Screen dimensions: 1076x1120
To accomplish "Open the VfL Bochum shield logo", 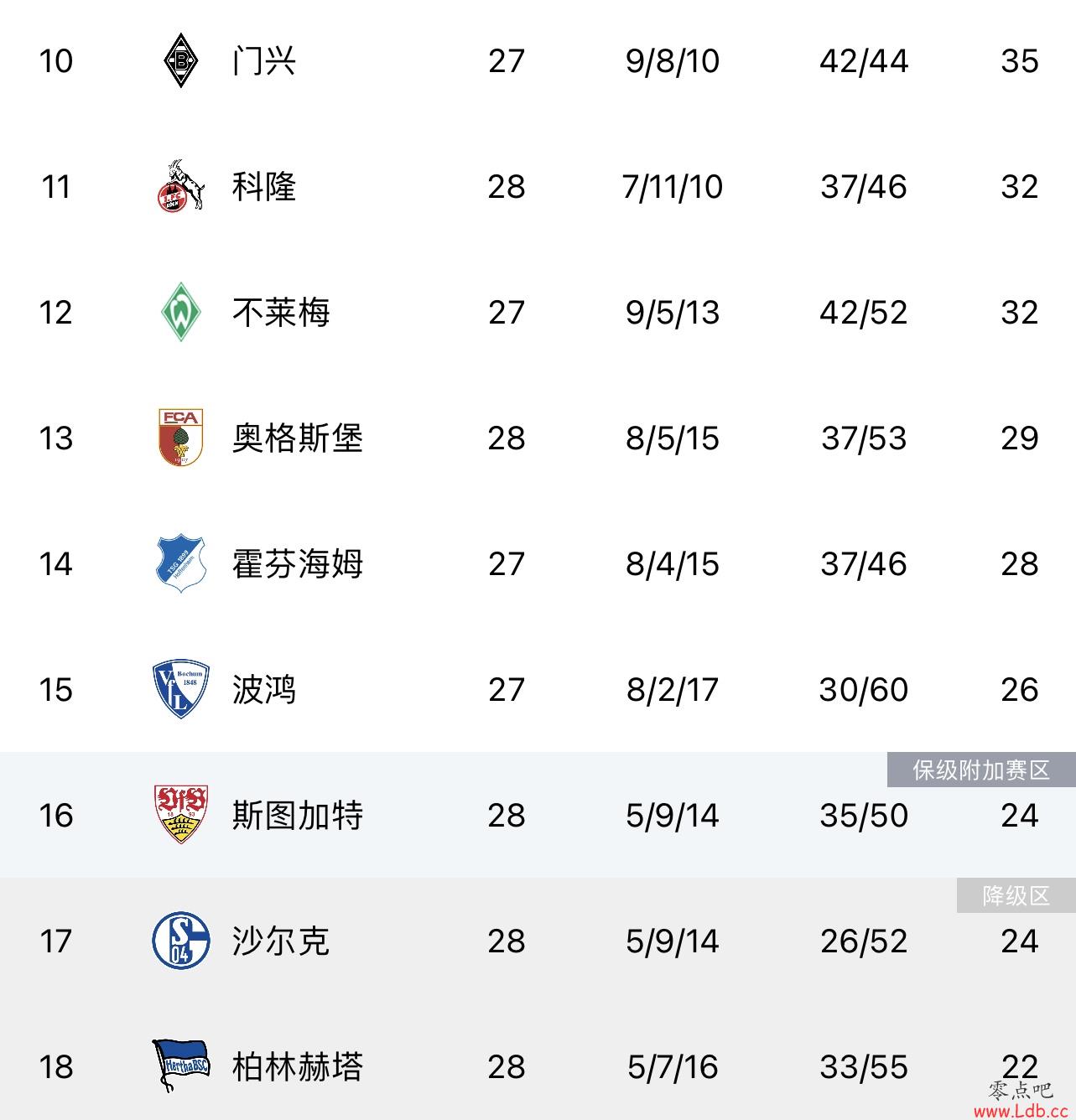I will (180, 689).
